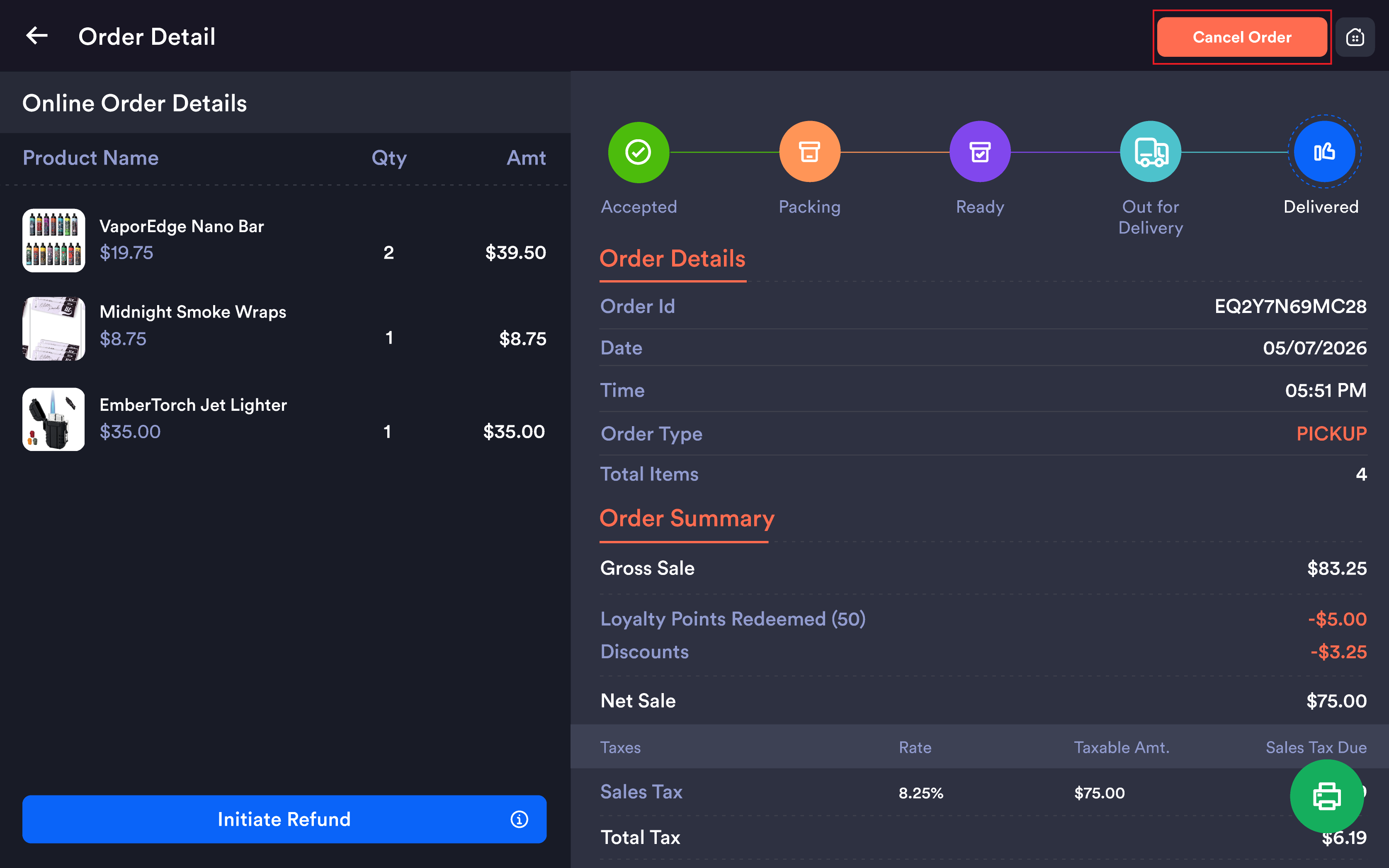
Task: Select the order ID EQ2Y7N69MC28
Action: coord(1290,306)
